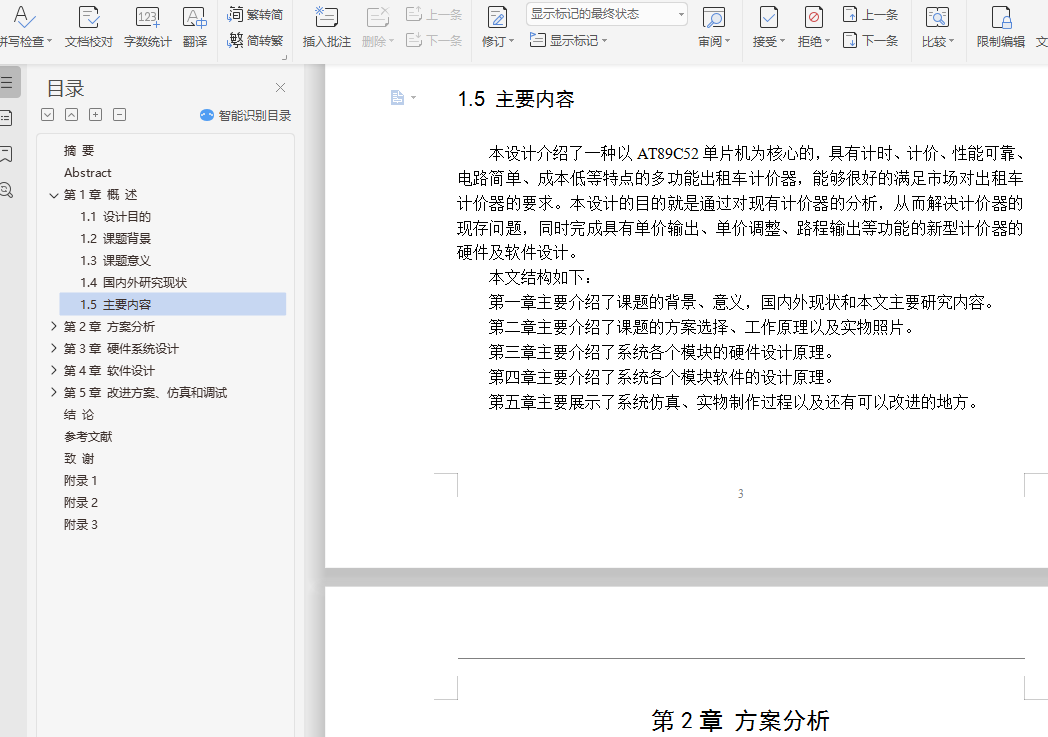Expand the 第 5 章 改进方案、仿真和调试 node

[54, 393]
